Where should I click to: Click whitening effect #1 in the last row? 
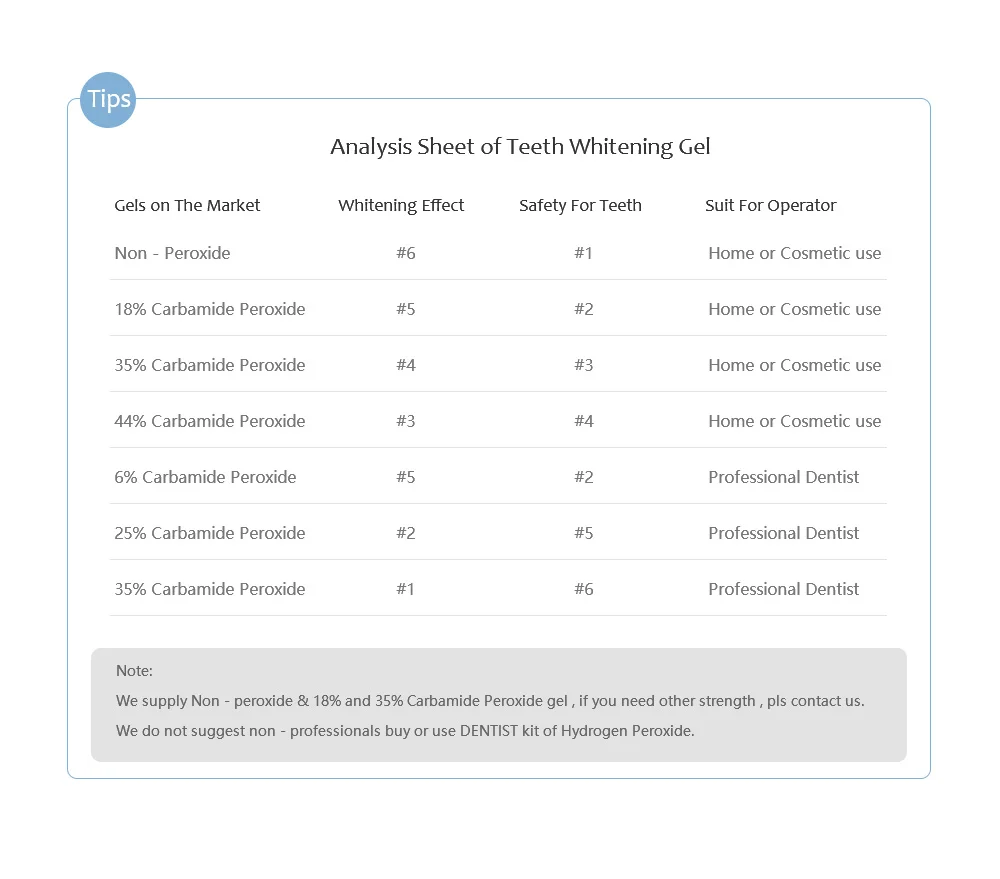click(x=405, y=589)
